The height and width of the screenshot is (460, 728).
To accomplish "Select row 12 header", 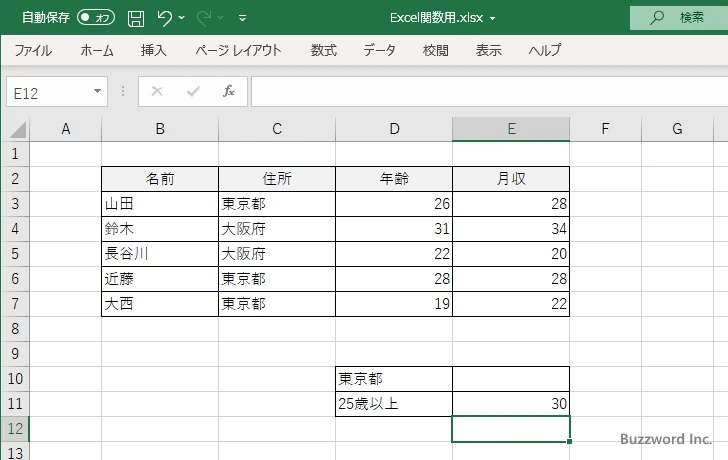I will coord(15,429).
